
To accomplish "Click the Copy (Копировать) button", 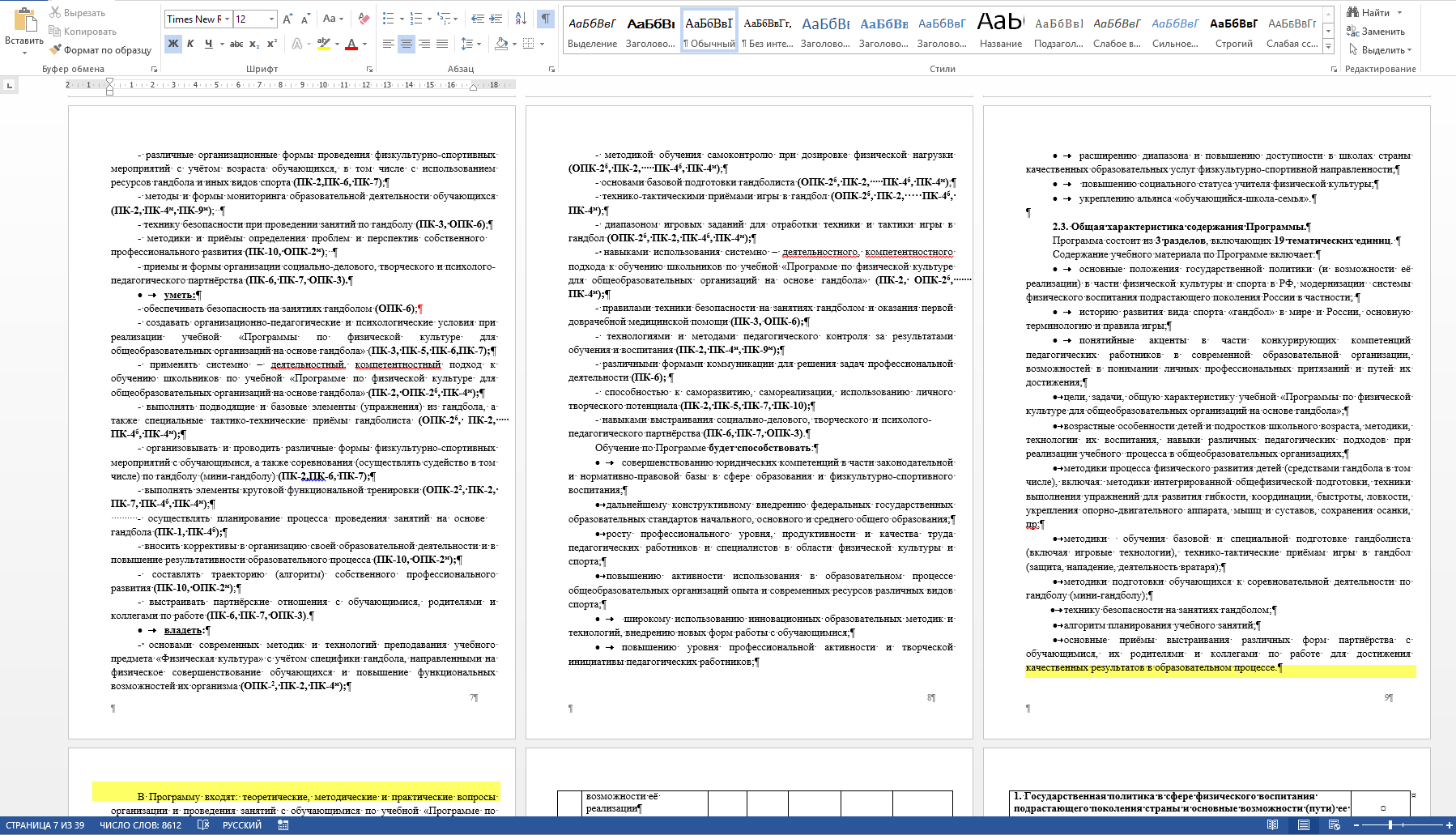I will (x=83, y=32).
